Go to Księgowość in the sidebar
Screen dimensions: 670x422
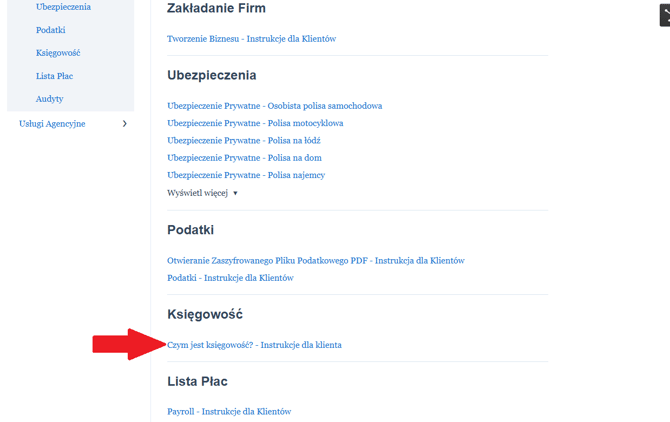[57, 53]
